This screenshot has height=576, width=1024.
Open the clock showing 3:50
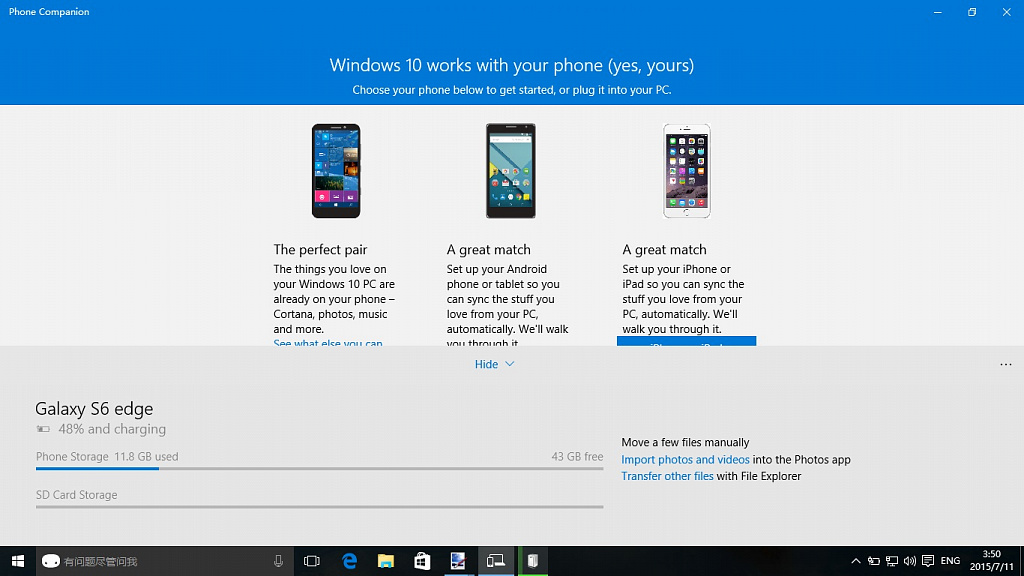pos(991,561)
